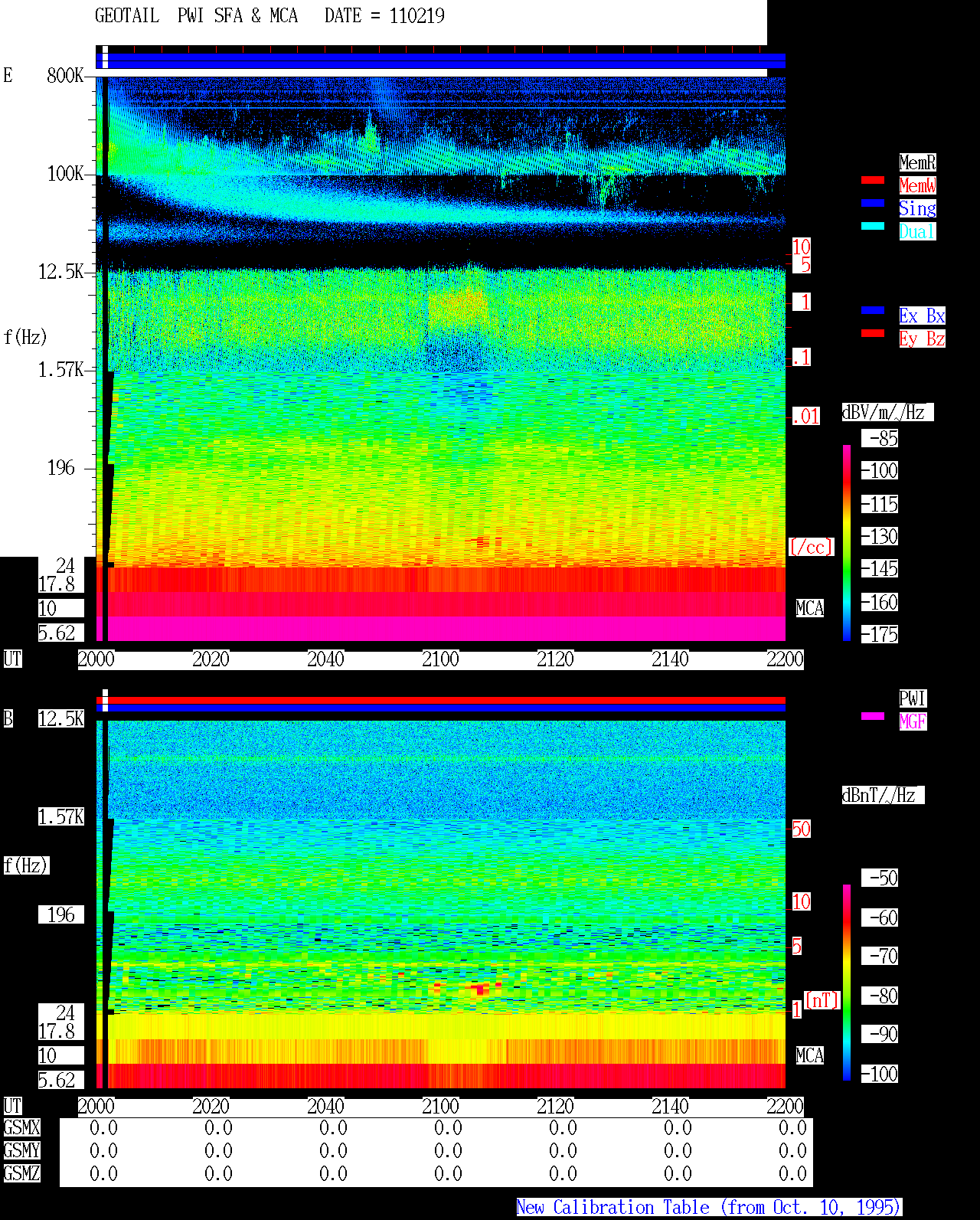Click the red '[nT]' unit label
Image resolution: width=980 pixels, height=1220 pixels.
[822, 1000]
